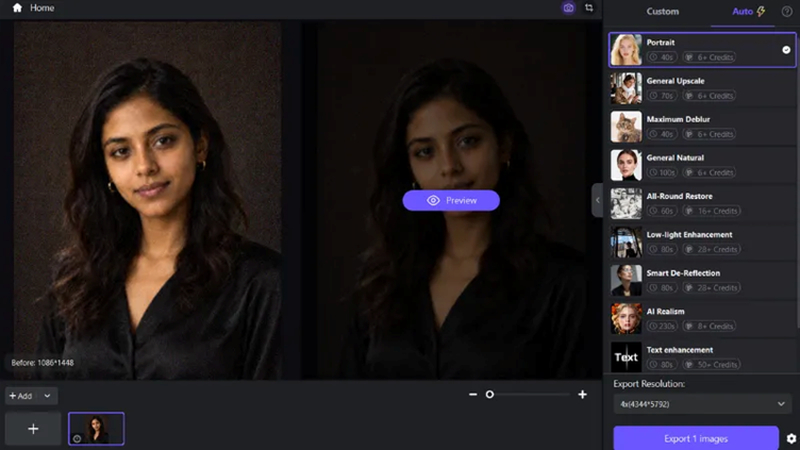Screen dimensions: 800x450
Task: Select the crop tool icon
Action: pos(589,8)
